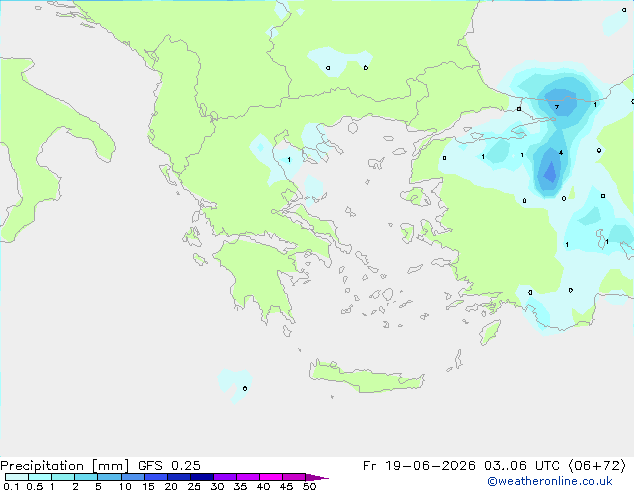Click the 'GFS 0.25' model label
This screenshot has width=634, height=490.
point(169,466)
